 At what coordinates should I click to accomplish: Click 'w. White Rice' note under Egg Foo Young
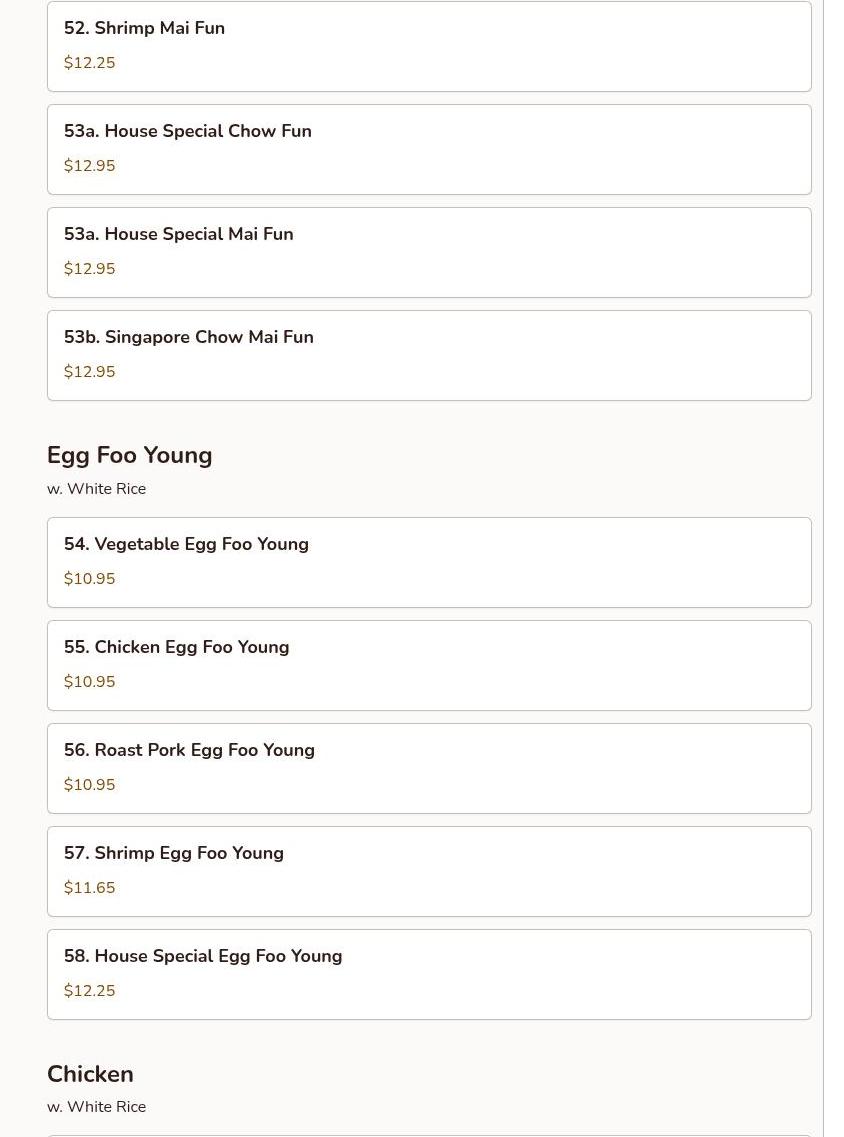click(96, 489)
